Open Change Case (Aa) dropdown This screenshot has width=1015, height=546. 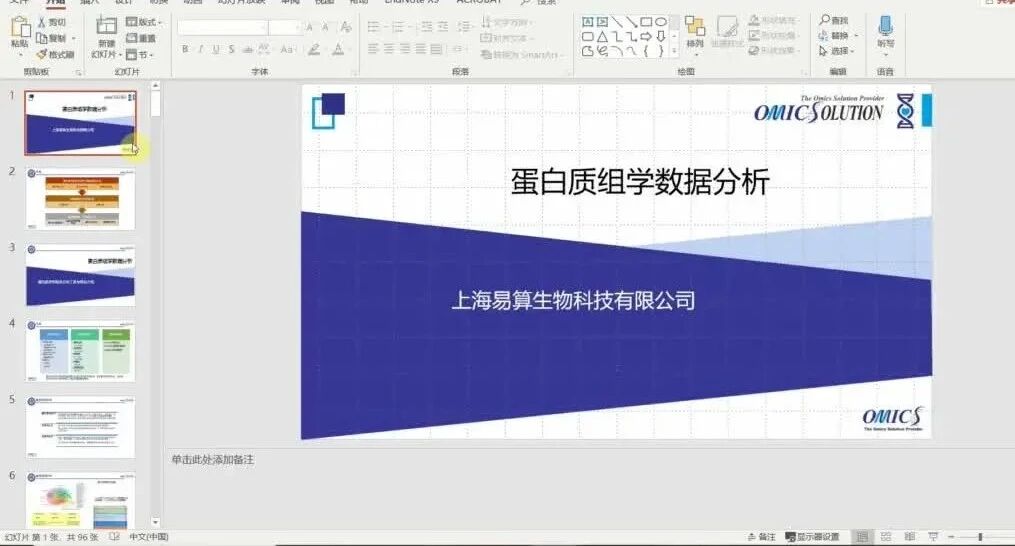287,49
